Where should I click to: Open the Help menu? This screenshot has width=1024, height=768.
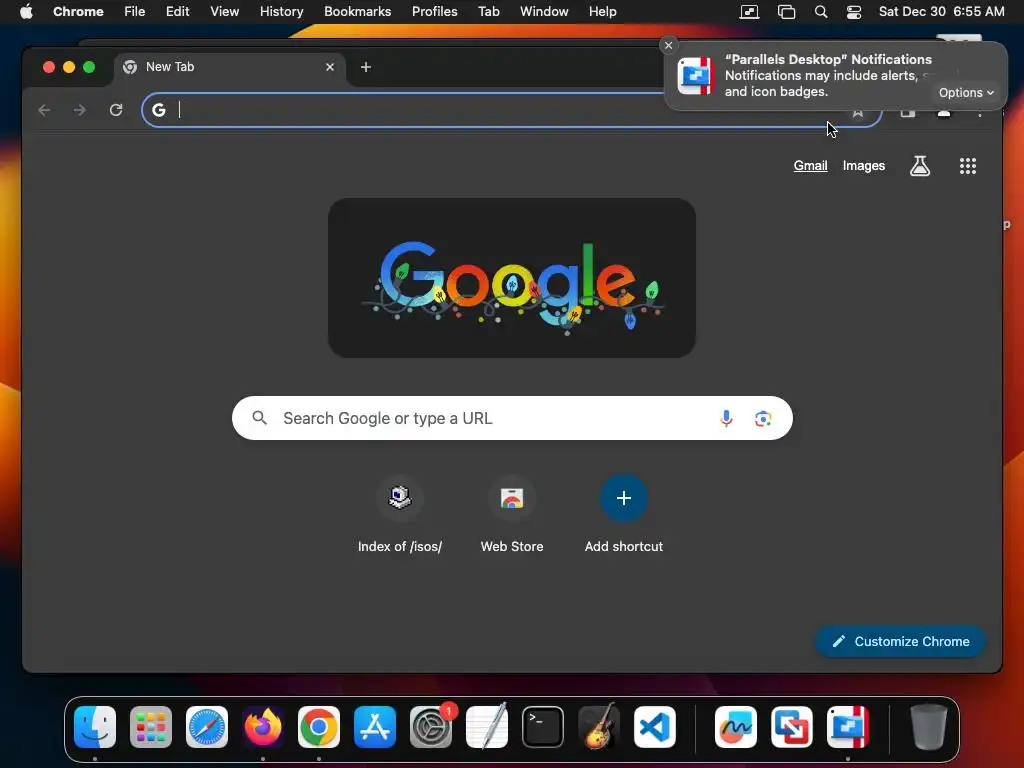tap(602, 12)
